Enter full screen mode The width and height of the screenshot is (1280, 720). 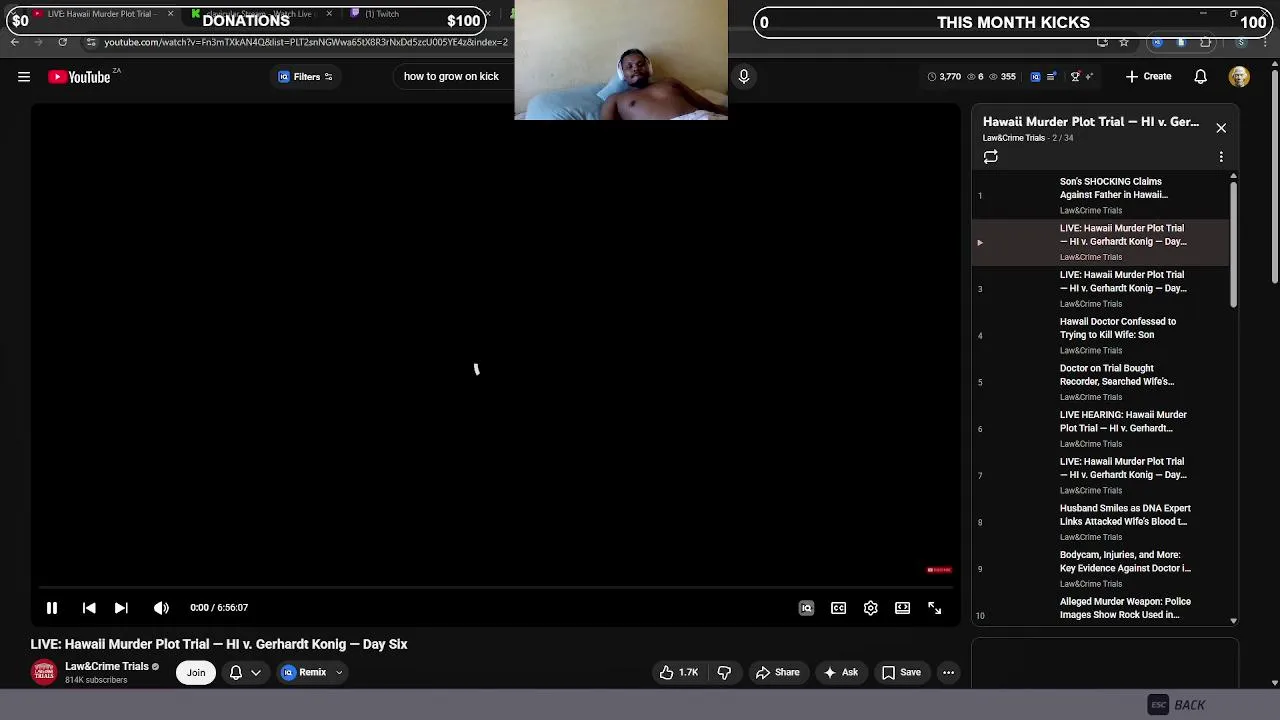click(934, 608)
